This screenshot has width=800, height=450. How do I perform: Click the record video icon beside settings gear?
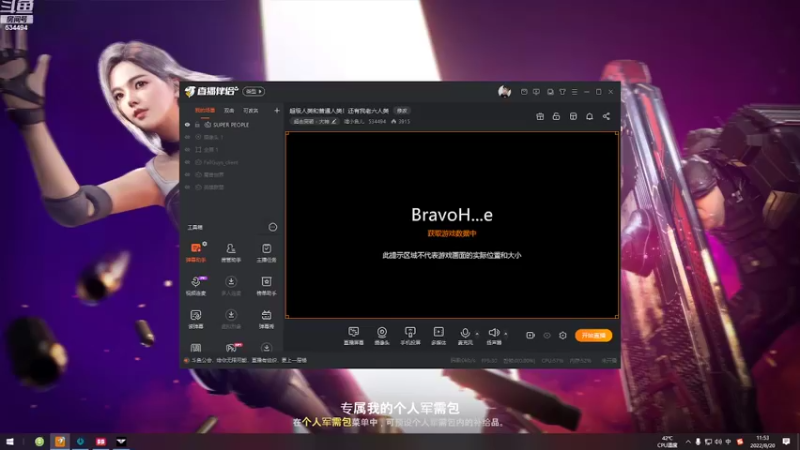click(530, 335)
